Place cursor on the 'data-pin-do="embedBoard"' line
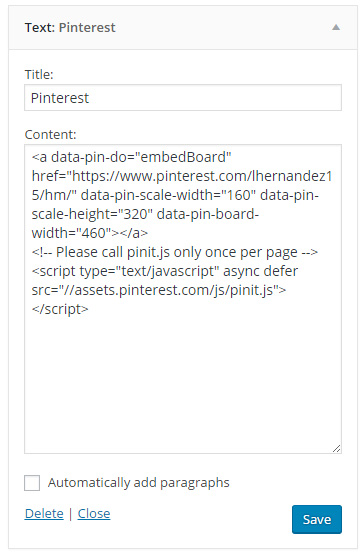The image size is (364, 557). tap(131, 157)
